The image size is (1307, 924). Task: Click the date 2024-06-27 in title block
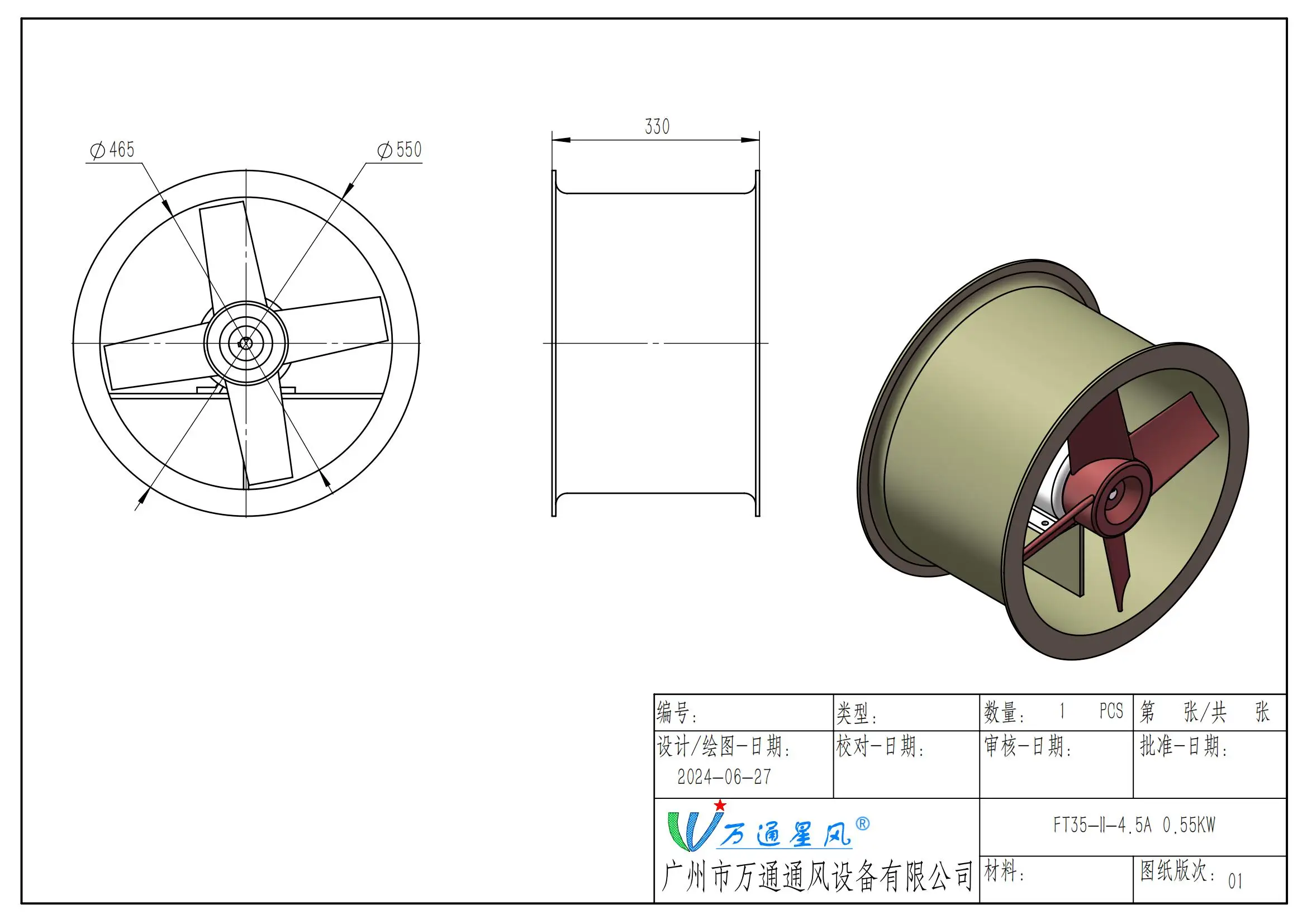[x=724, y=777]
